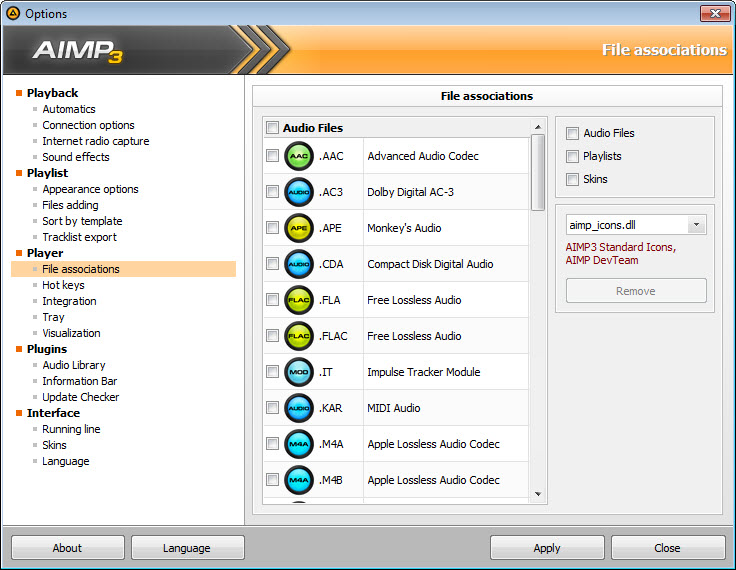736x570 pixels.
Task: Open Sound effects settings
Action: click(76, 157)
